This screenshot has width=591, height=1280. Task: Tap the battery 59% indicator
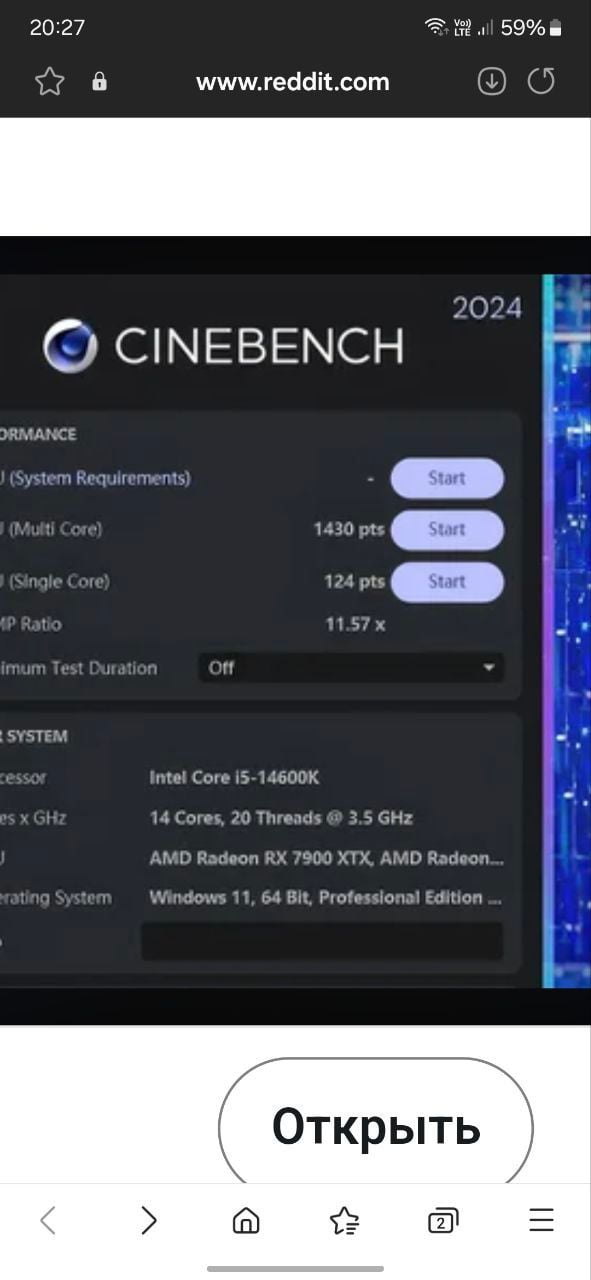[531, 28]
